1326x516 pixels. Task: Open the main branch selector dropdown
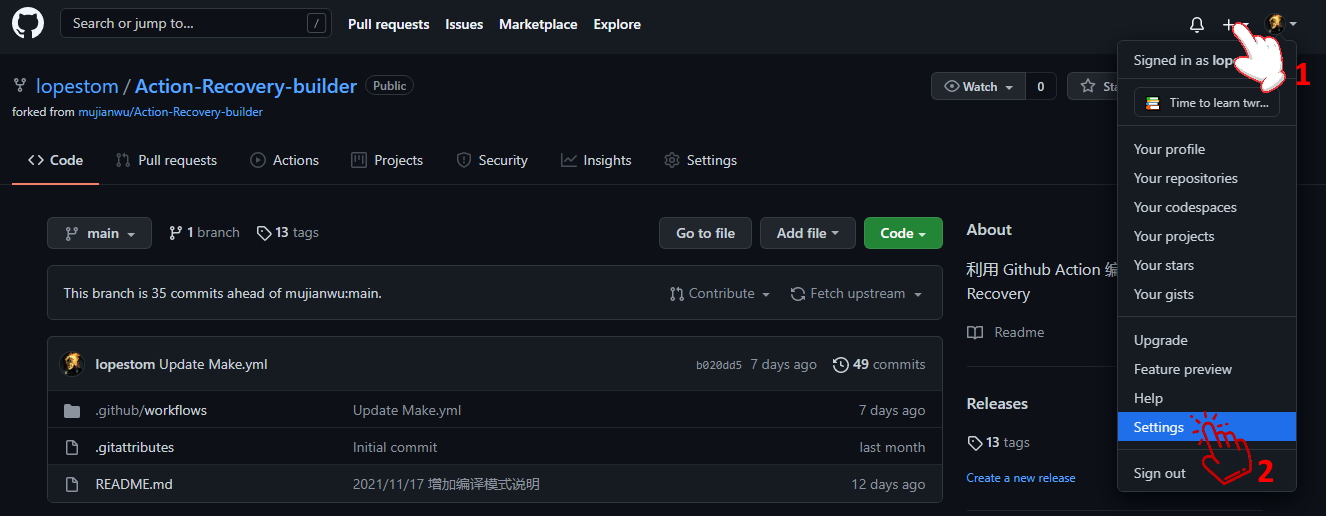point(100,233)
